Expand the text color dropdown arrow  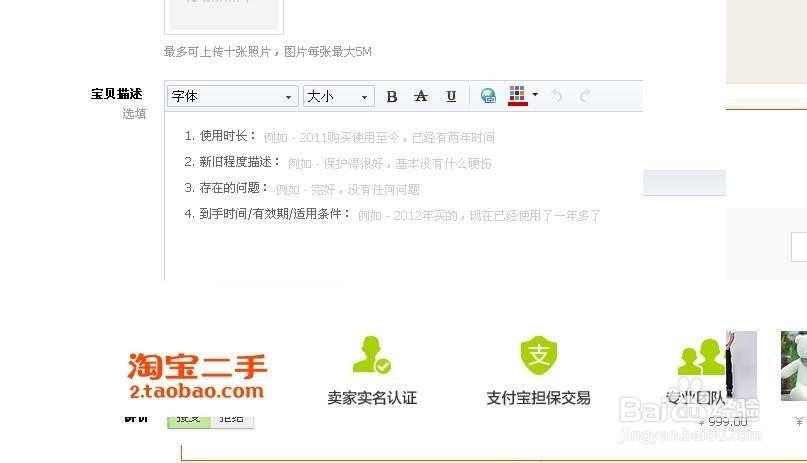535,95
